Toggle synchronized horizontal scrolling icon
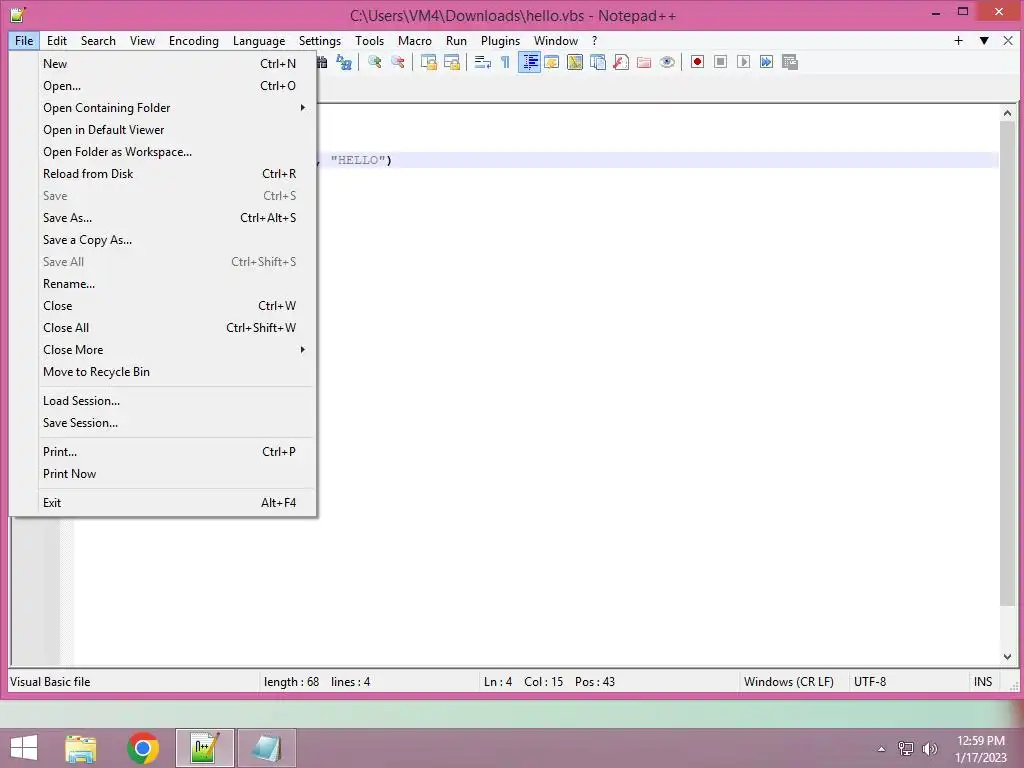Screen dimensions: 1024x768 452,62
